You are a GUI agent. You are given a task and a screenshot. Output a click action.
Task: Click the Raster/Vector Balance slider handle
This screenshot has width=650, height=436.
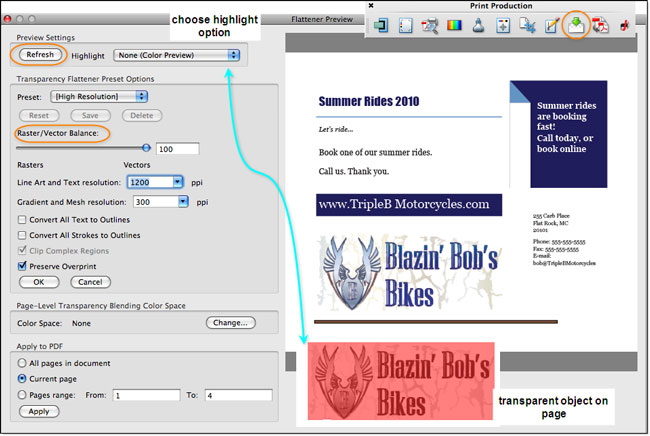[x=146, y=148]
